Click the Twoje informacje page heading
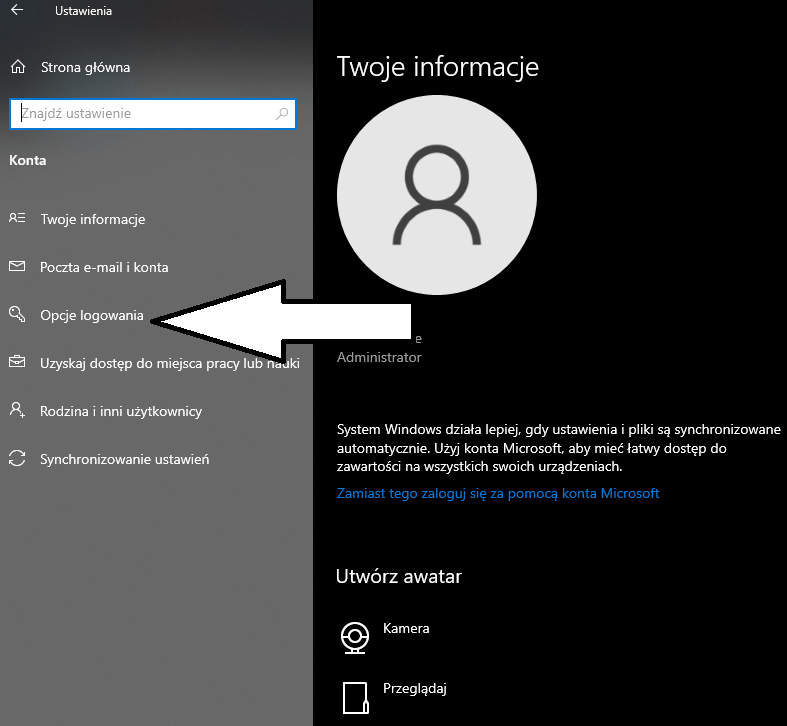 point(438,67)
